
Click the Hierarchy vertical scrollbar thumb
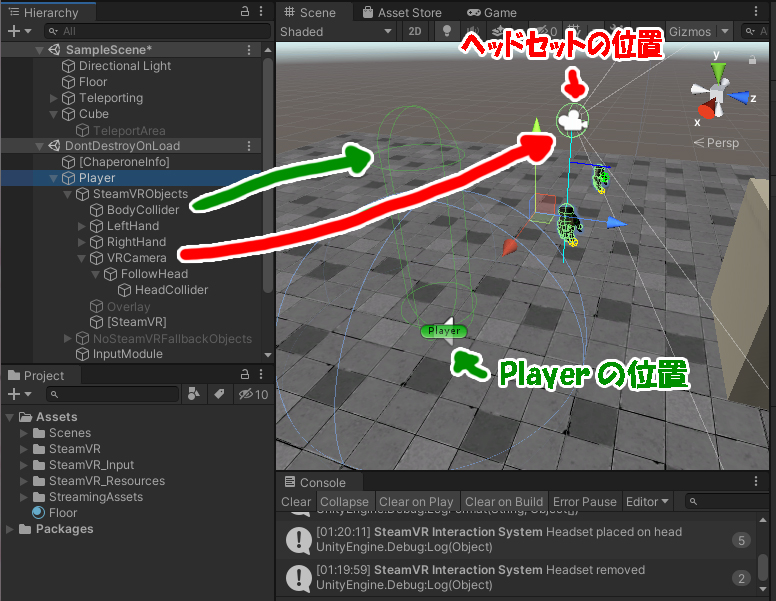coord(268,176)
